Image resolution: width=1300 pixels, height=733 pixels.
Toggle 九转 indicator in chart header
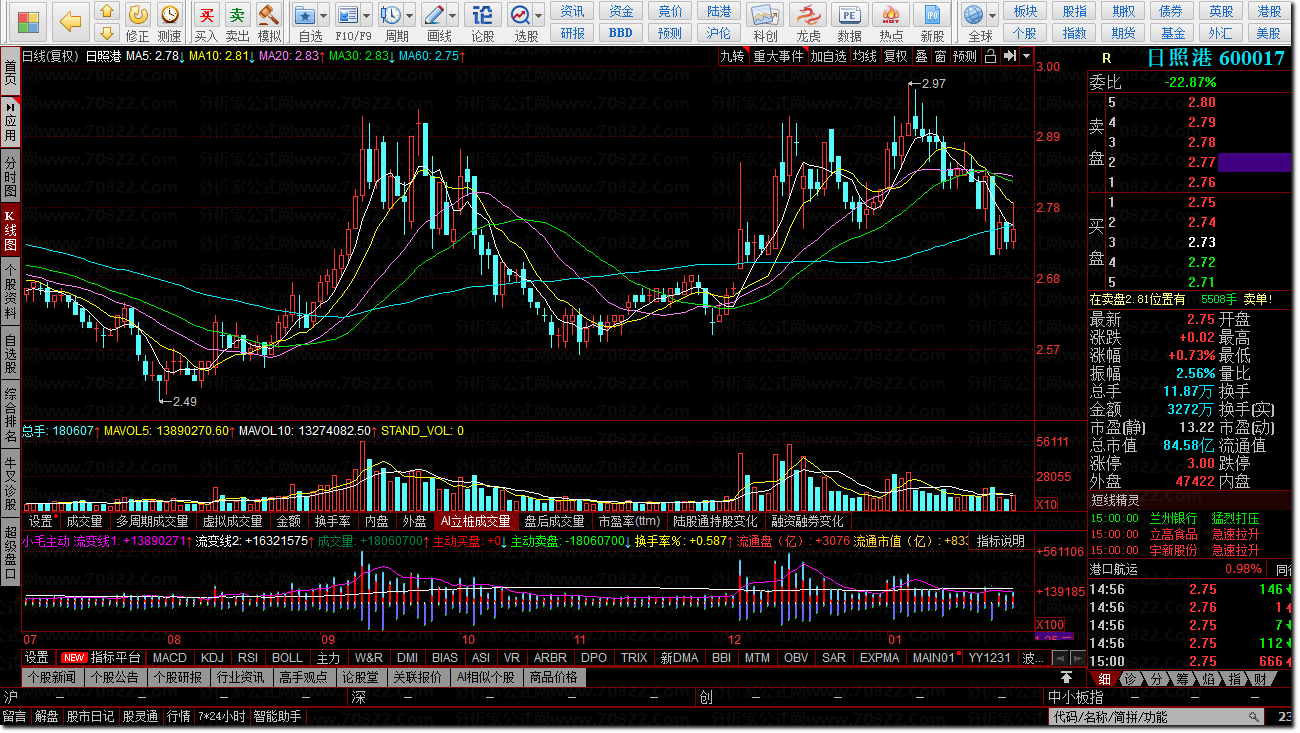(733, 56)
